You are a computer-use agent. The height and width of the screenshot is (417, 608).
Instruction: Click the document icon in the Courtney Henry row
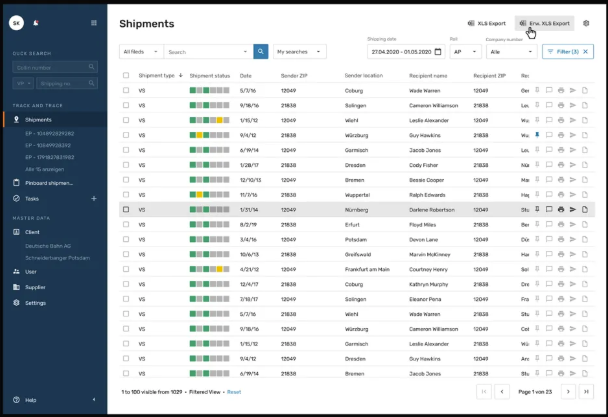pos(585,269)
